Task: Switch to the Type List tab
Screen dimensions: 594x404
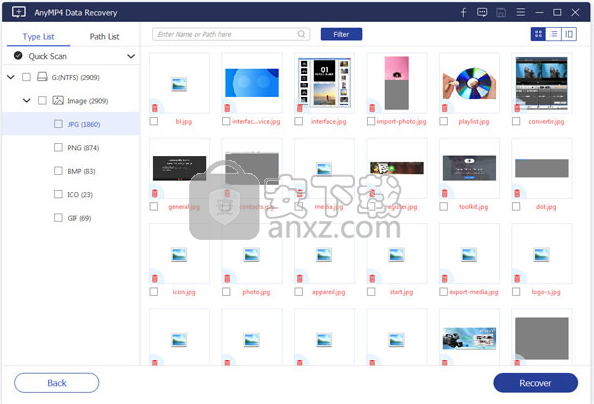Action: pos(38,36)
